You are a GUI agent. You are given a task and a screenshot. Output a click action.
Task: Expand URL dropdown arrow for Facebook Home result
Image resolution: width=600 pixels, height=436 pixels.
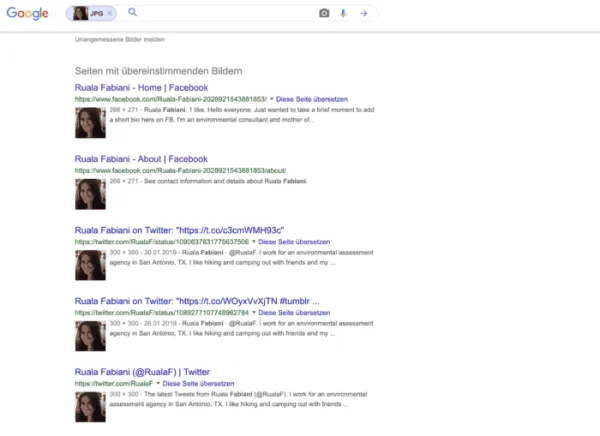coord(272,99)
